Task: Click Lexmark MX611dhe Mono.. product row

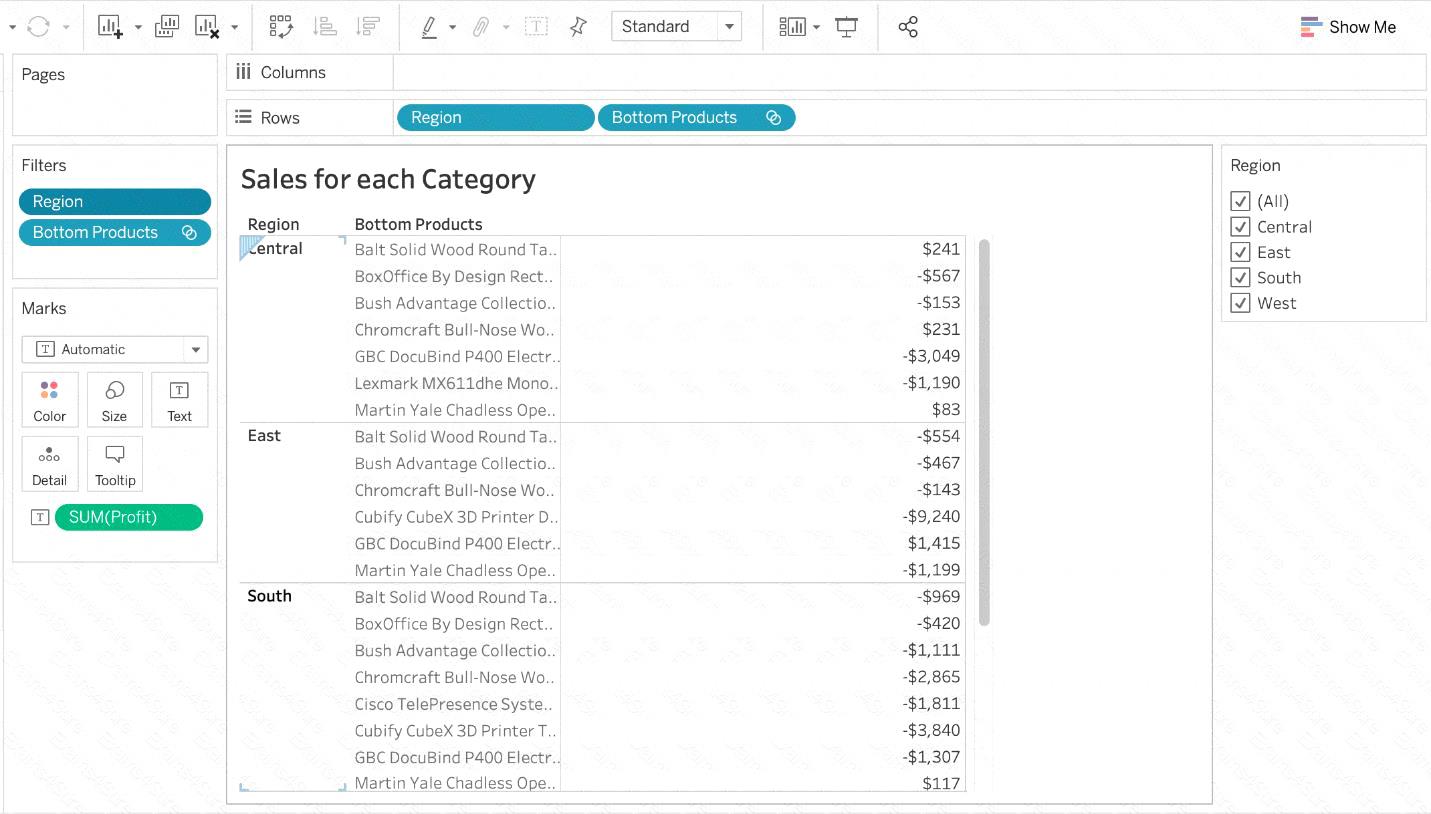Action: click(x=456, y=383)
